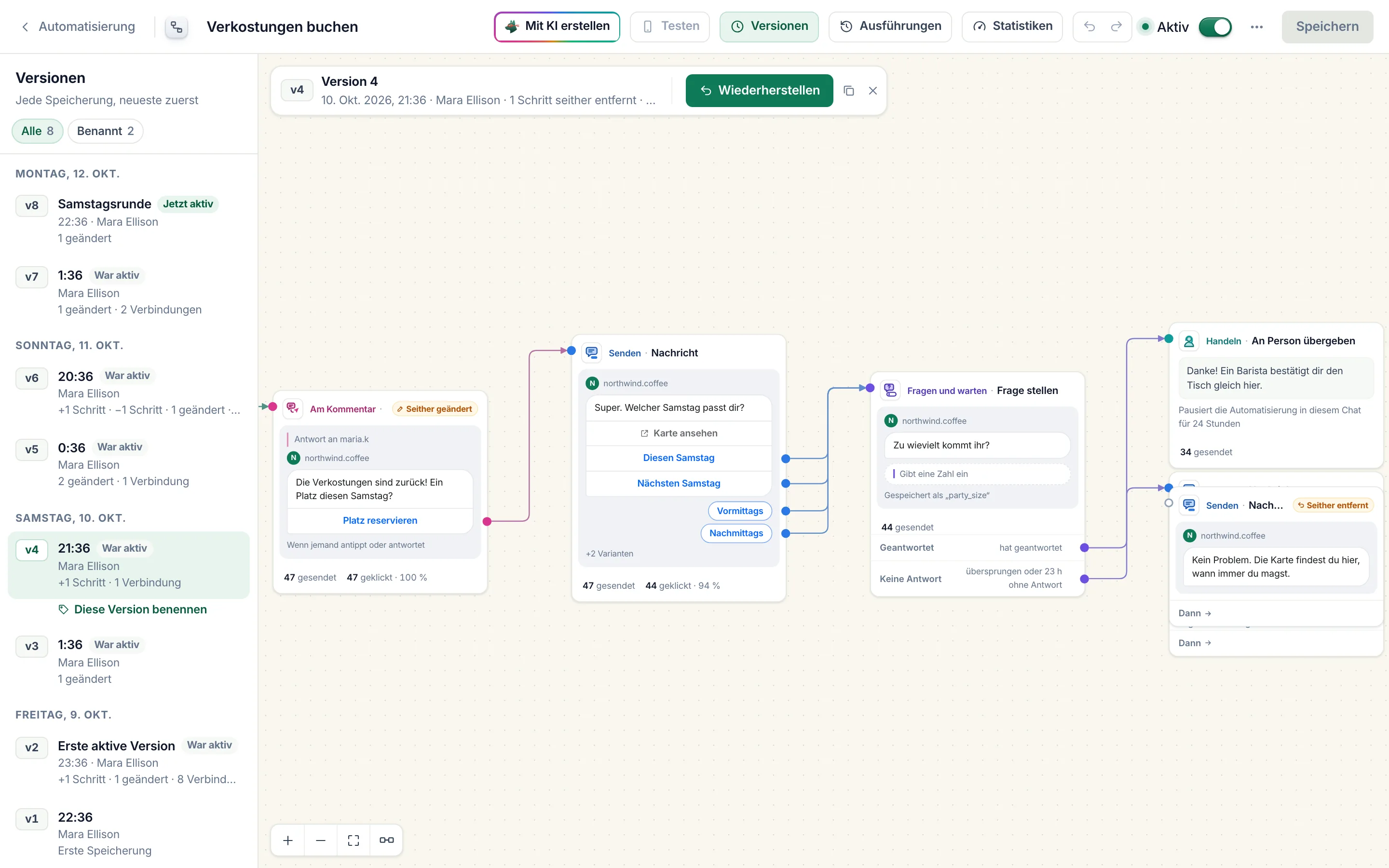
Task: Click the canvas zoom out minus icon
Action: click(320, 840)
